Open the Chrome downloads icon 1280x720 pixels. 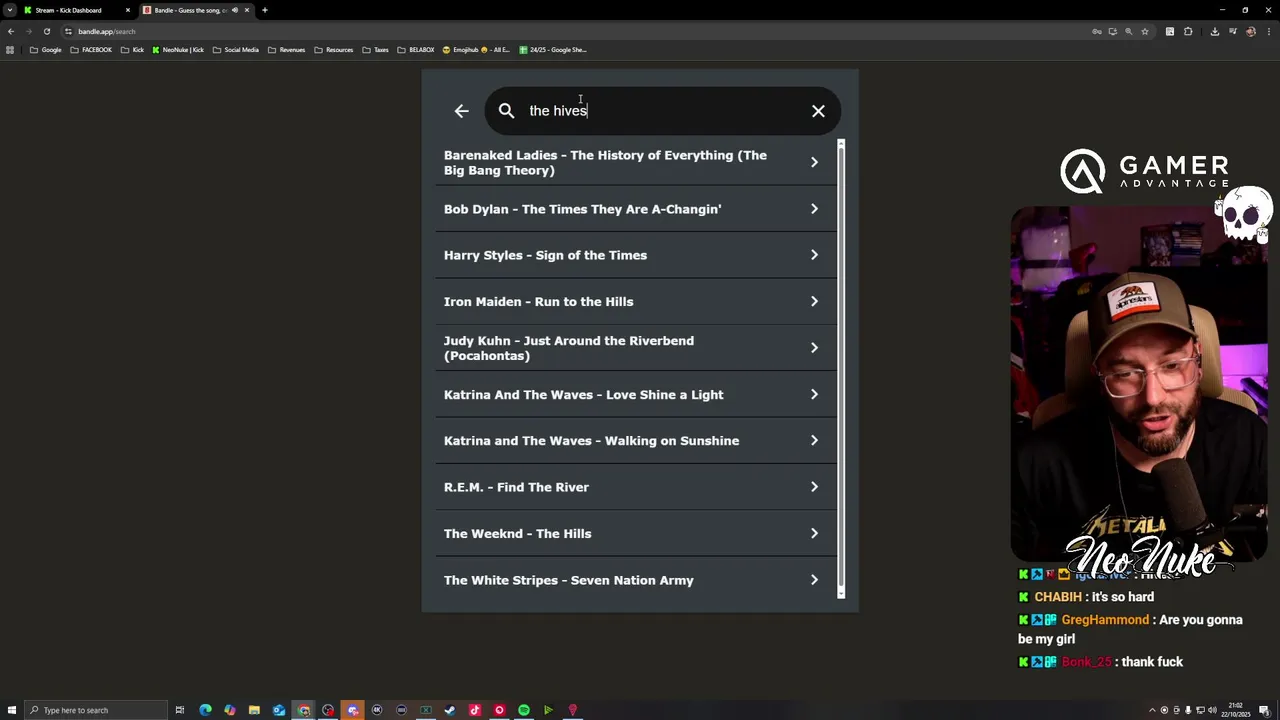1215,31
